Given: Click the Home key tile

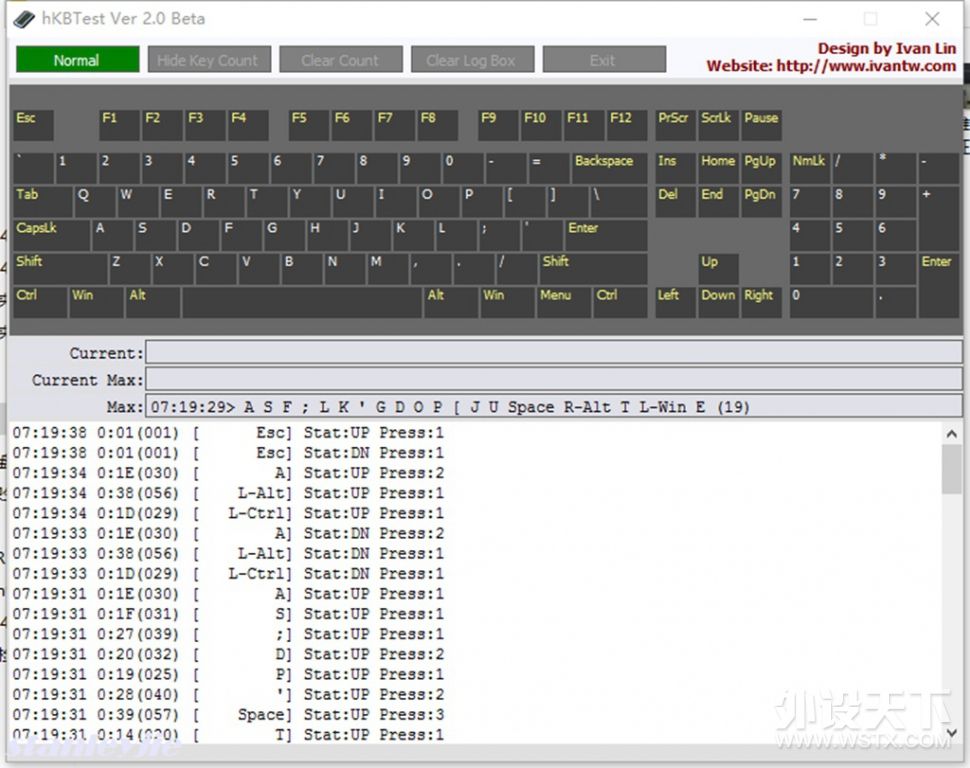Looking at the screenshot, I should (718, 169).
